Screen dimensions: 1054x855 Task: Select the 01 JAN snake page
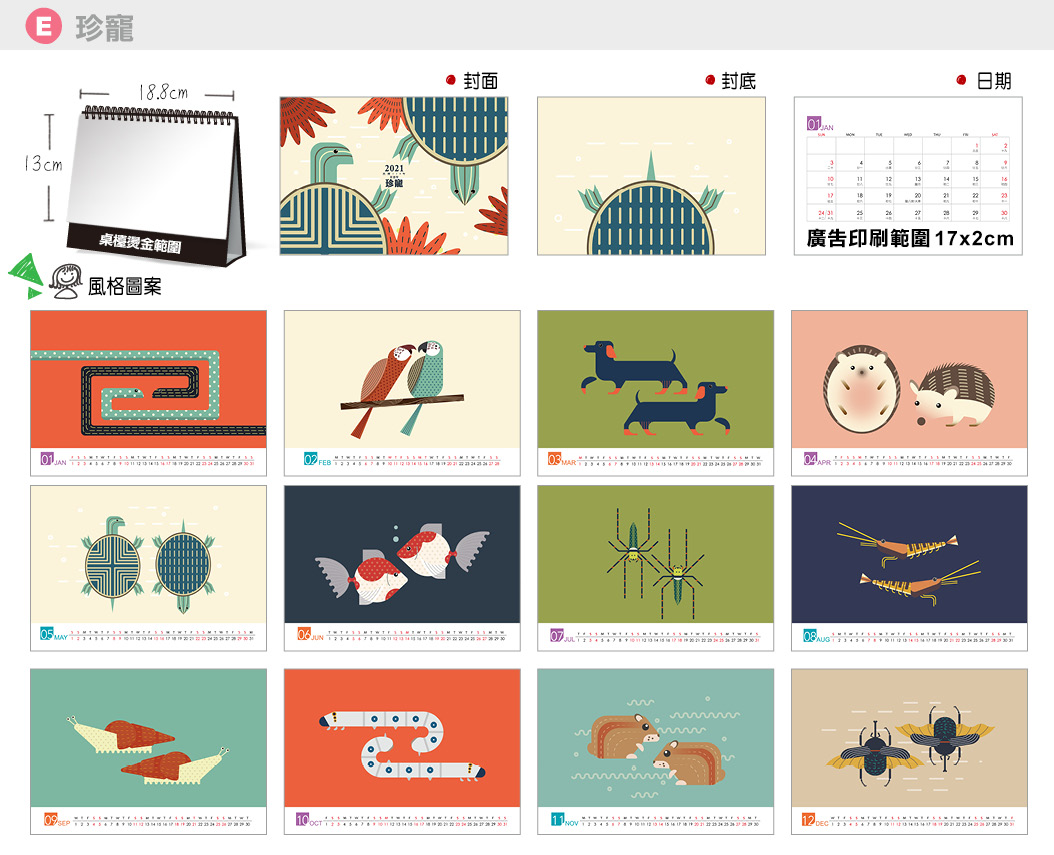tap(149, 393)
